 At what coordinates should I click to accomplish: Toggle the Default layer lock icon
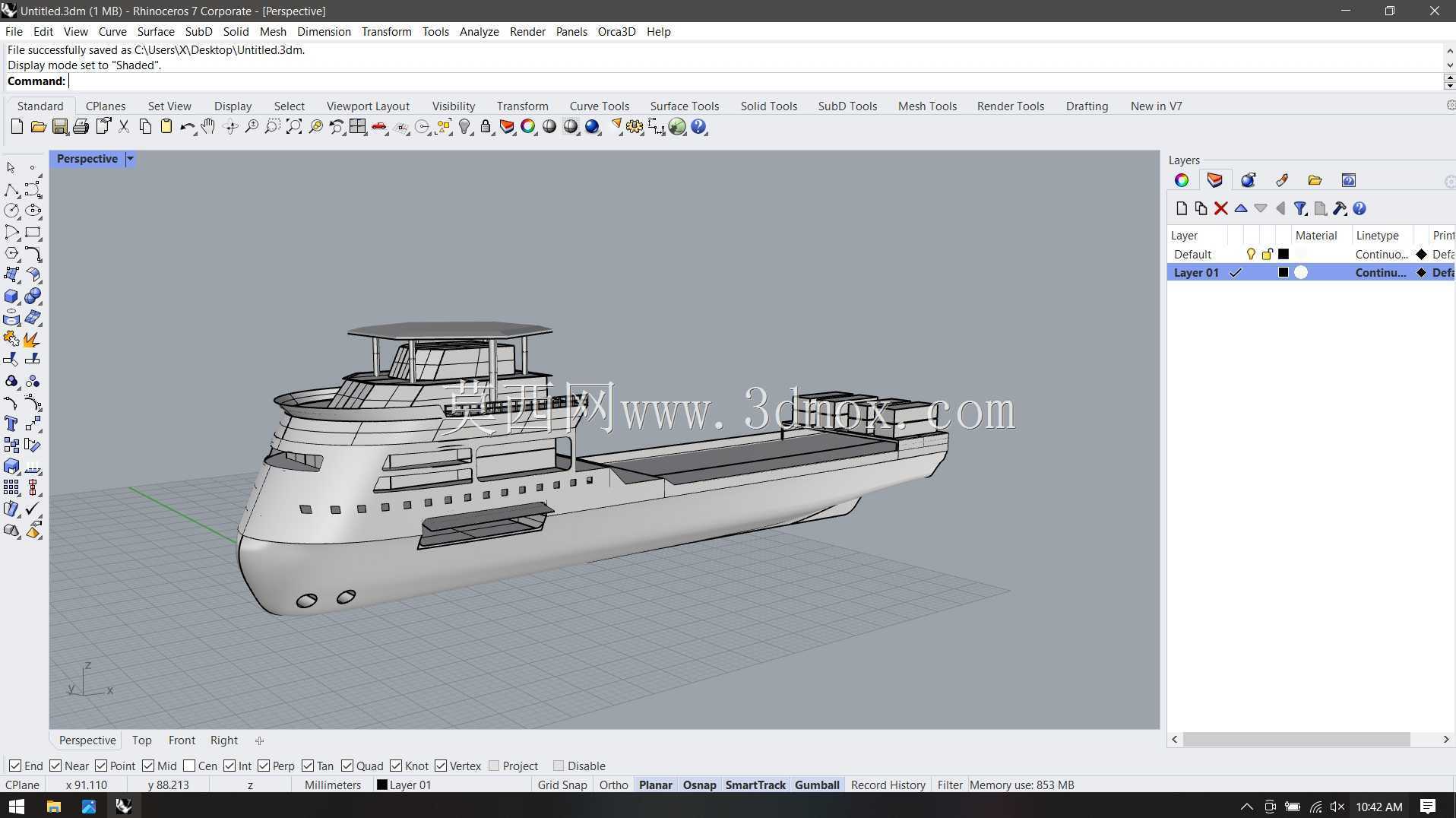(1267, 254)
